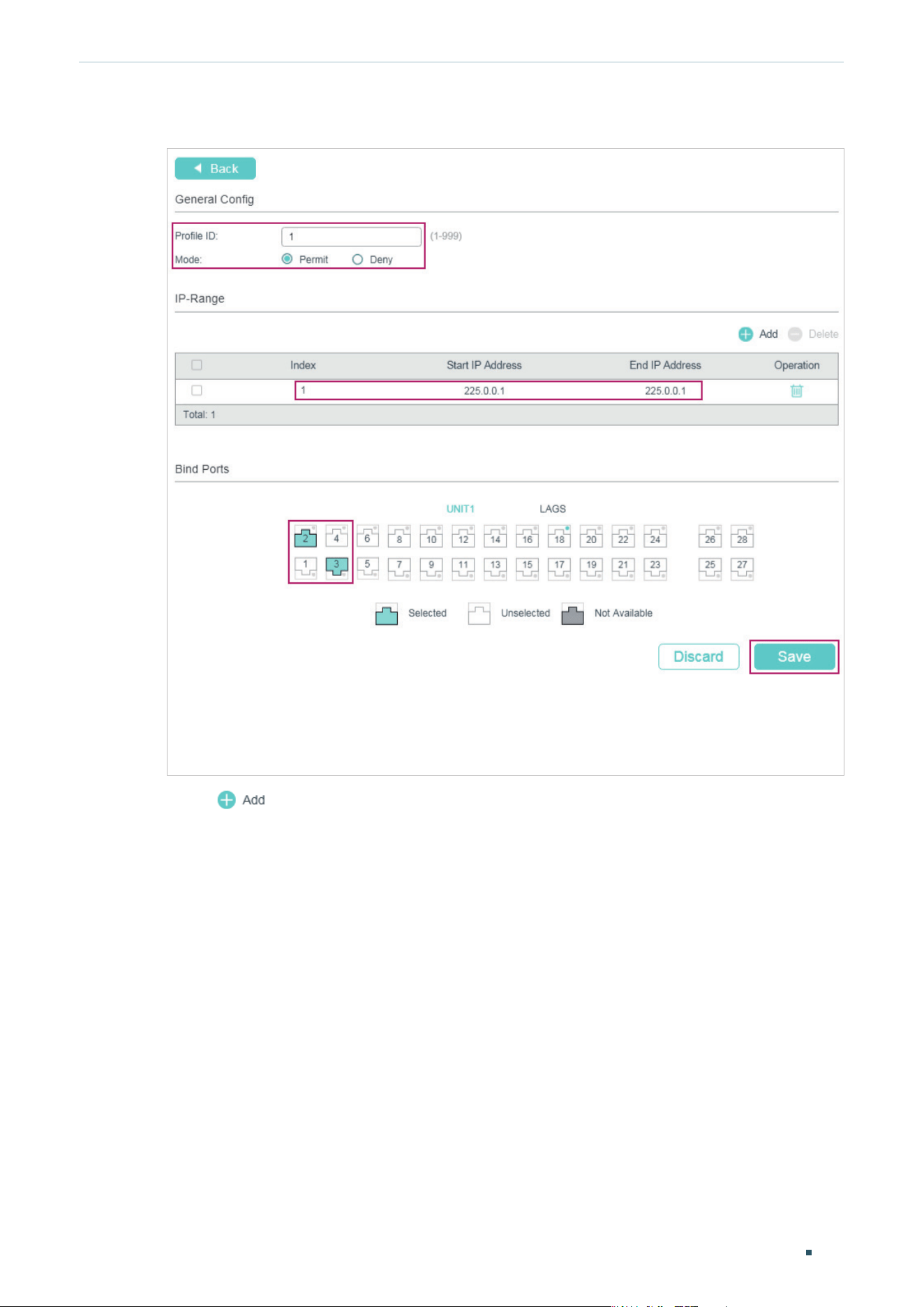This screenshot has width=924, height=1307.
Task: Add a new IP-Range entry
Action: coord(758,334)
